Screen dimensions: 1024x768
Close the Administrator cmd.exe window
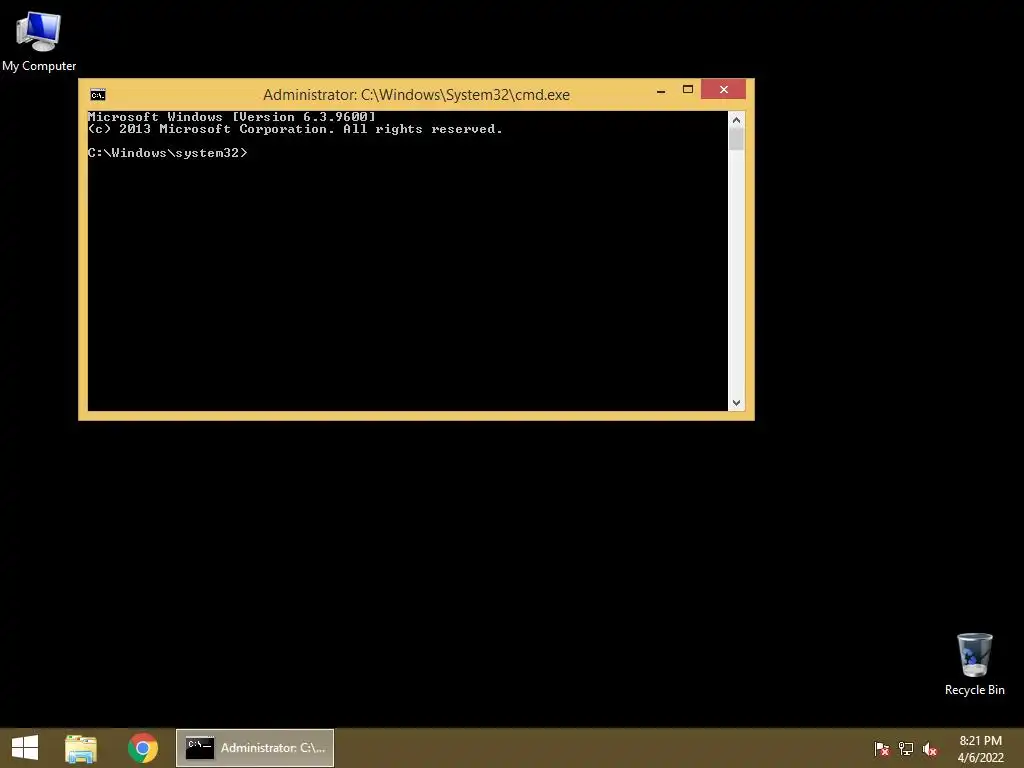[724, 89]
